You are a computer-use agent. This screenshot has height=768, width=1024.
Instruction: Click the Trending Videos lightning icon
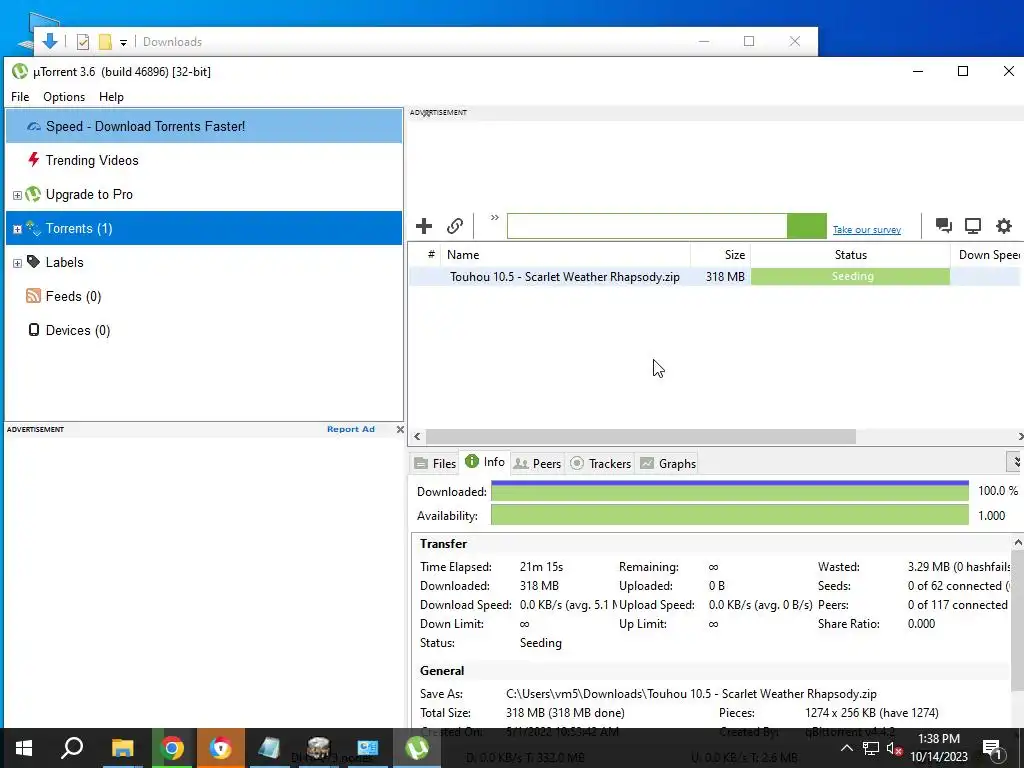(33, 159)
